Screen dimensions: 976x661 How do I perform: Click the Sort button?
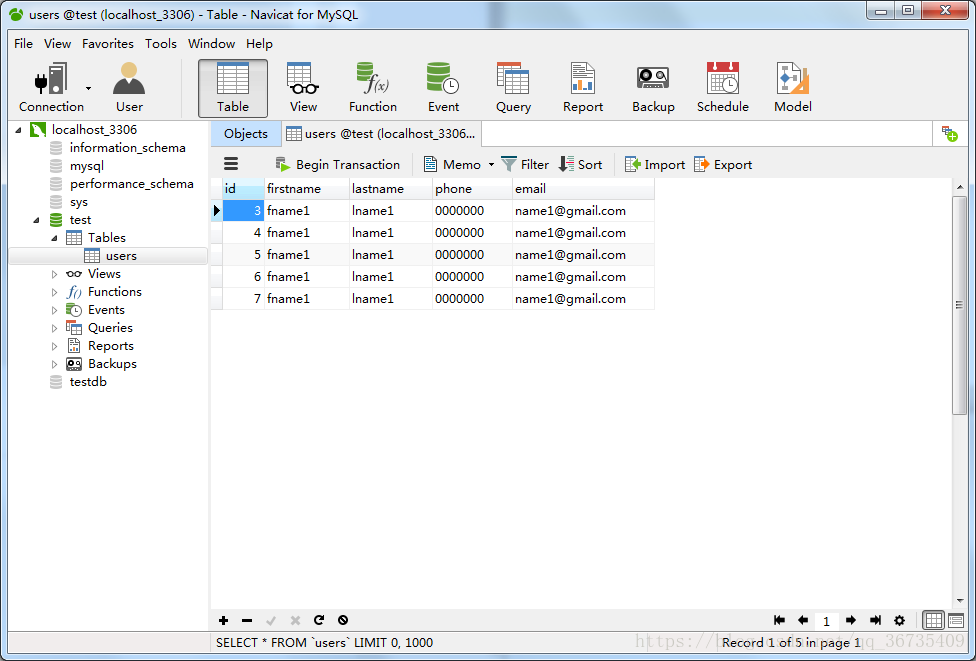(x=580, y=164)
